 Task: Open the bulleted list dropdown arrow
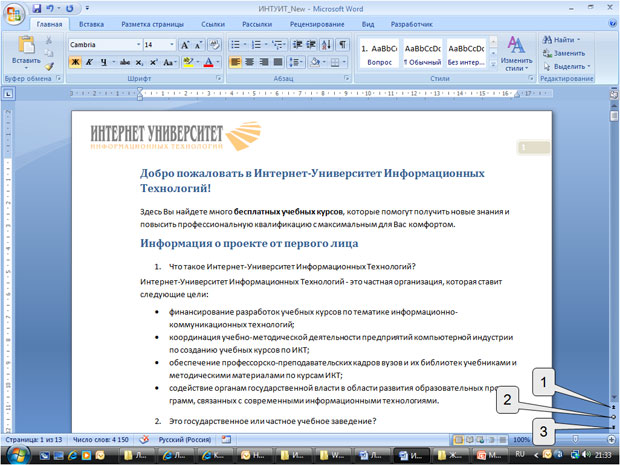(x=245, y=45)
